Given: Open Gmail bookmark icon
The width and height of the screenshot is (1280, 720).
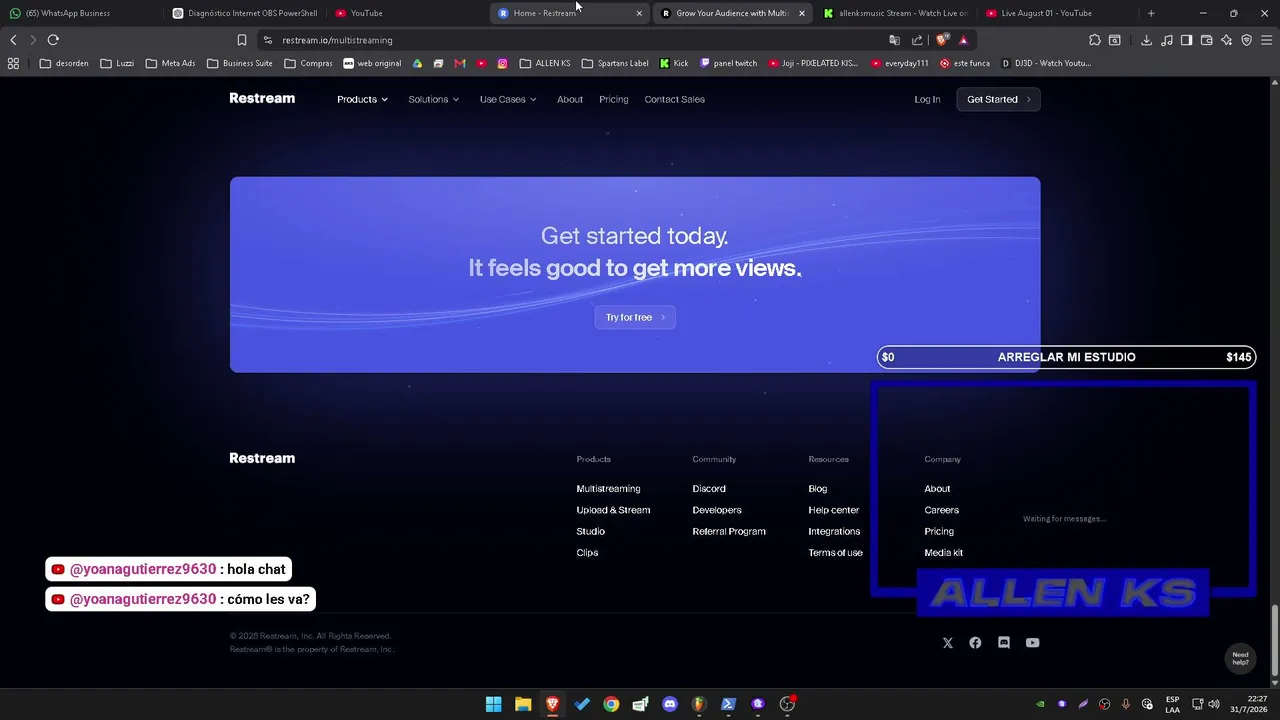Looking at the screenshot, I should point(460,63).
